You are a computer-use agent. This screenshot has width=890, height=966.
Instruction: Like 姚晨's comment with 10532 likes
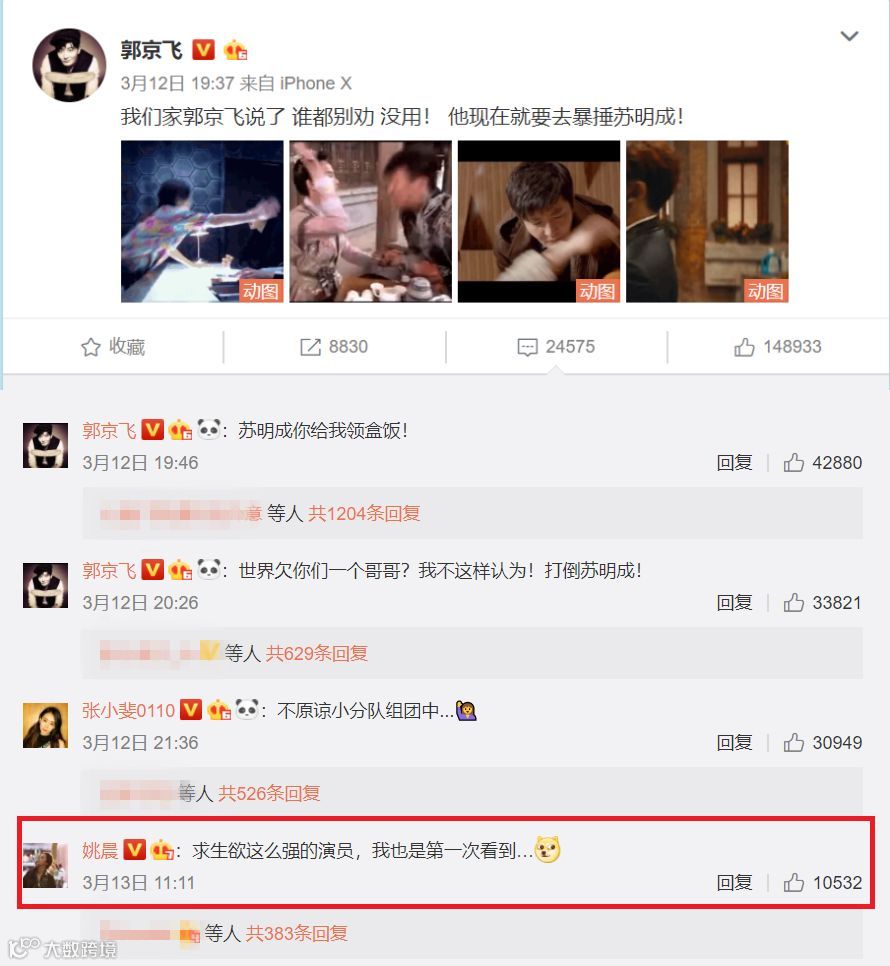[793, 883]
